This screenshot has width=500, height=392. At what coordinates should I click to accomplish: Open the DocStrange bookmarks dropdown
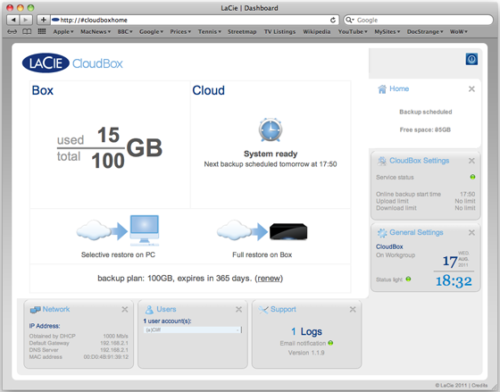coord(425,32)
